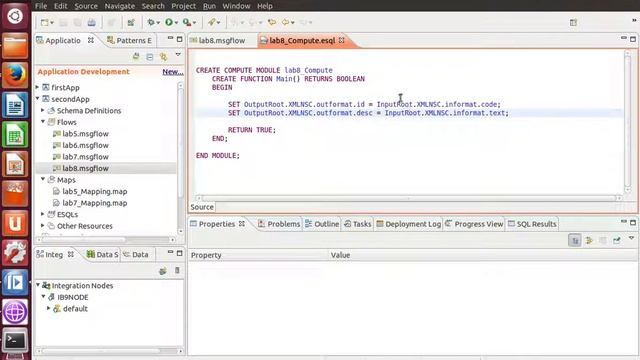The height and width of the screenshot is (360, 640).
Task: Click the Debug bug icon in toolbar
Action: point(151,22)
